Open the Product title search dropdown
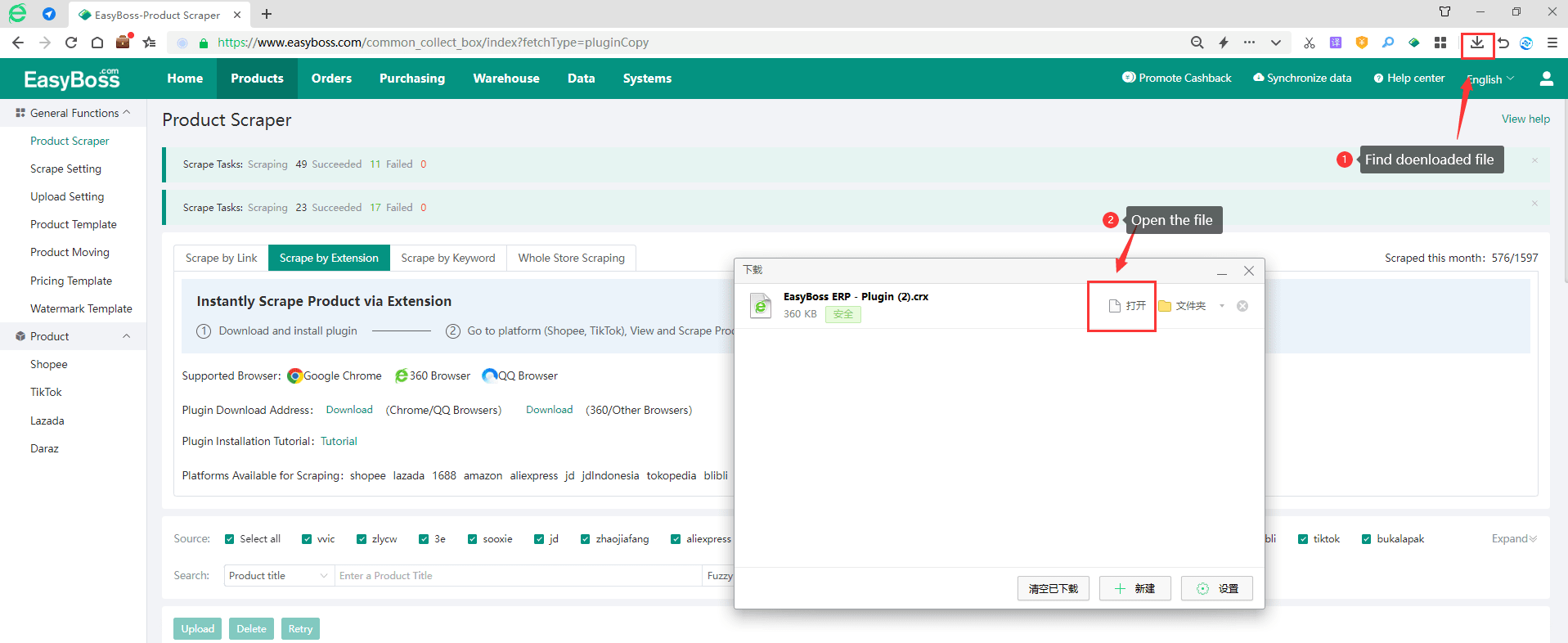 tap(279, 576)
